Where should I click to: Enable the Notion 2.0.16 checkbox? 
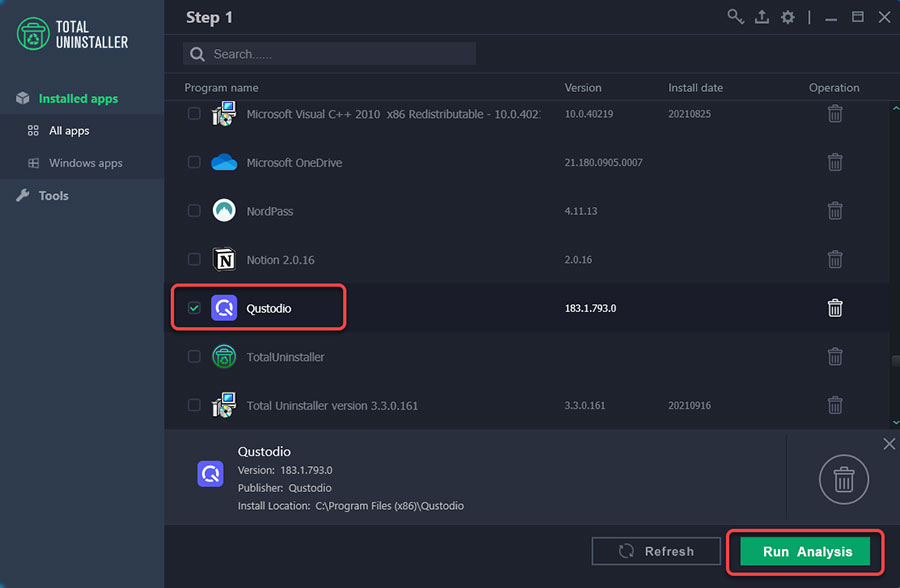pos(194,260)
